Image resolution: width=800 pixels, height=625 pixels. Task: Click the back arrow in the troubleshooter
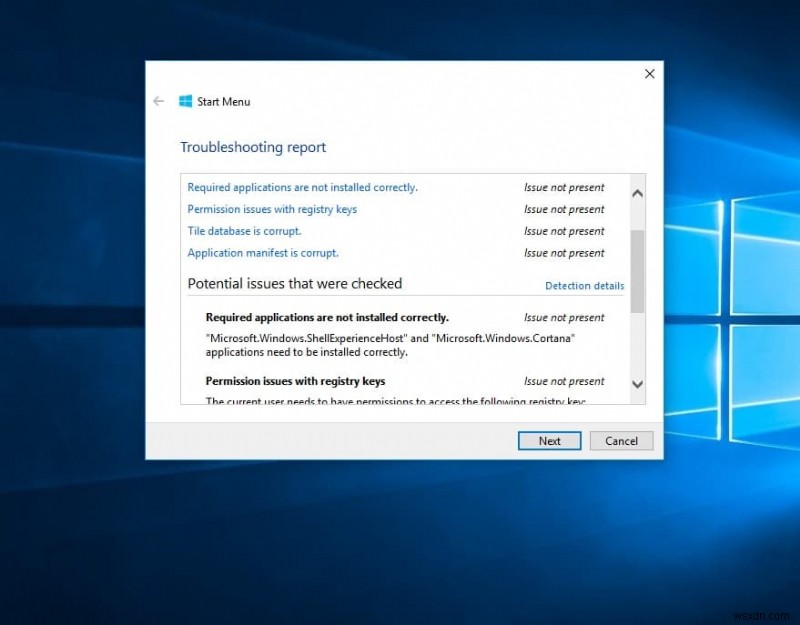pos(159,101)
